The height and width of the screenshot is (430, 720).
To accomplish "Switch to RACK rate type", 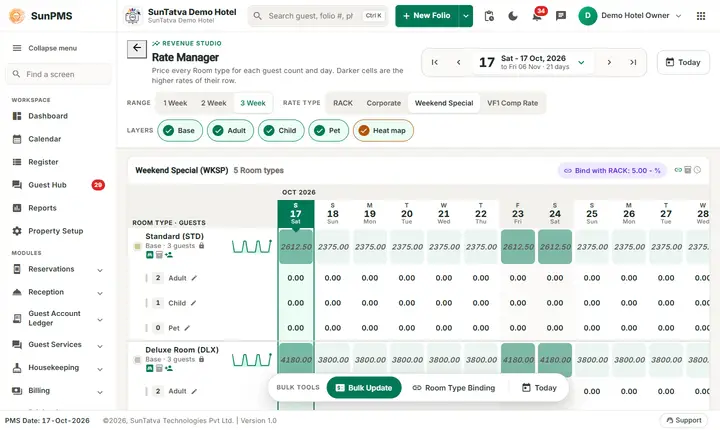I will [x=343, y=103].
